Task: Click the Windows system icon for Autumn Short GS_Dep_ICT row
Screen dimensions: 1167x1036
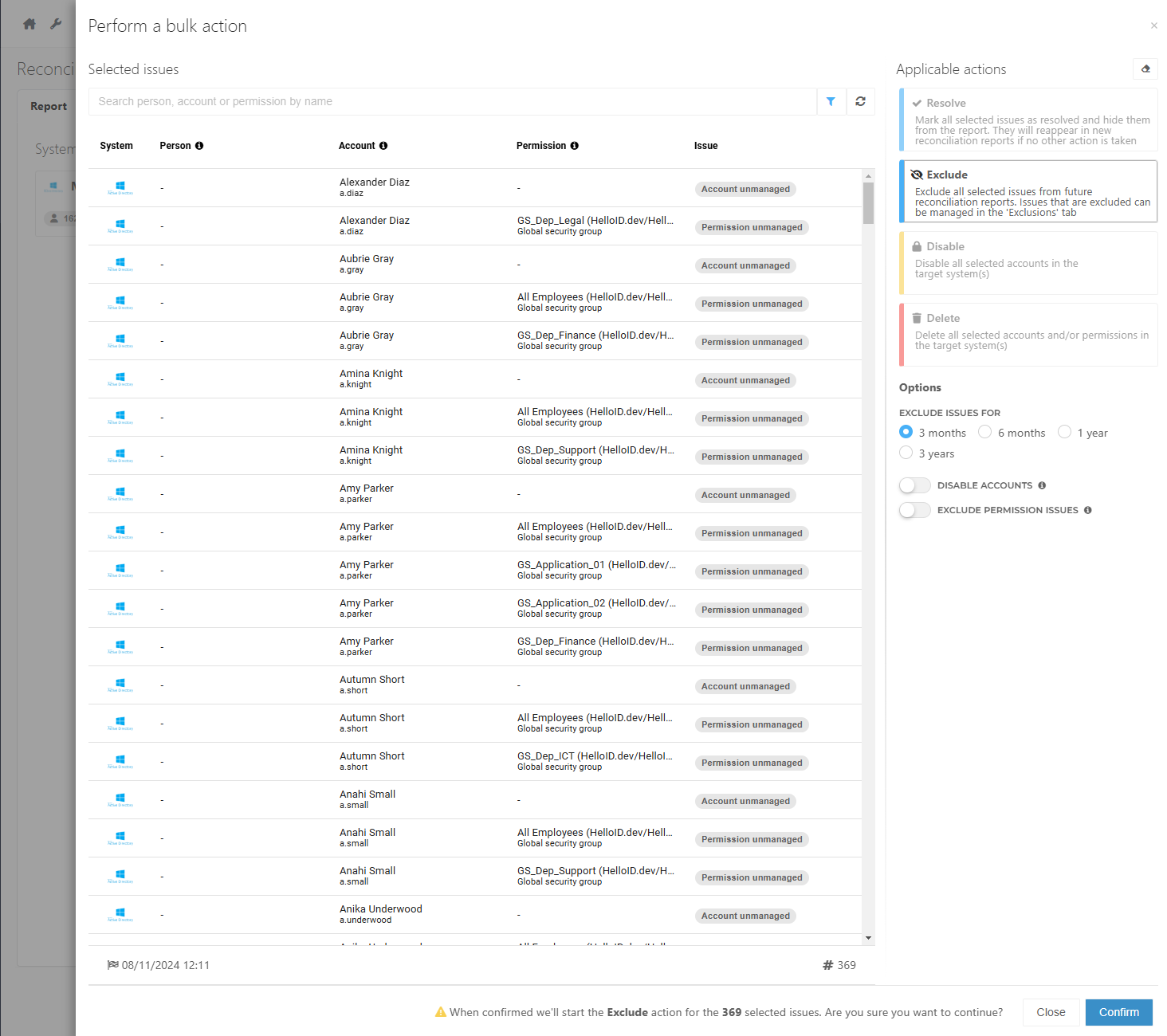Action: tap(120, 761)
